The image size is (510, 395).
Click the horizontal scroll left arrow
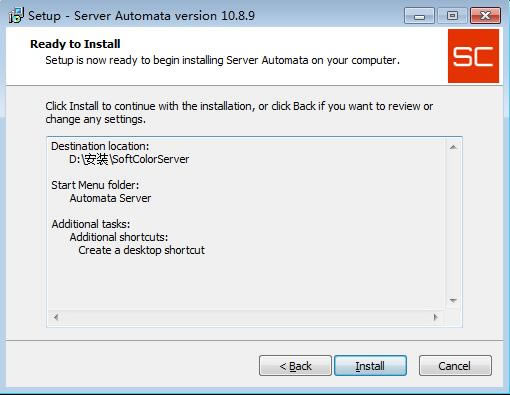coord(56,317)
